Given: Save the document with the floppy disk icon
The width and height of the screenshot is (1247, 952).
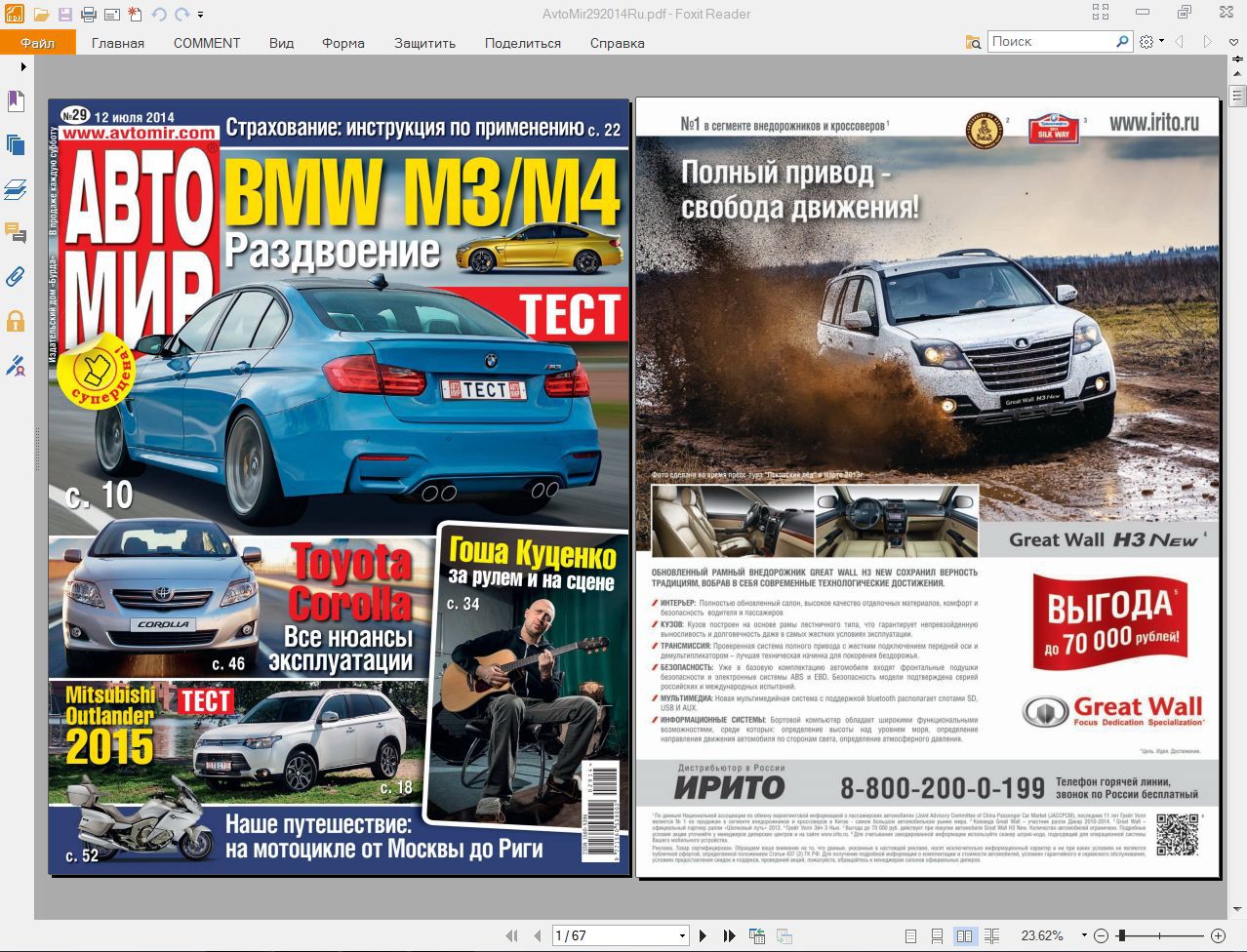Looking at the screenshot, I should [64, 15].
